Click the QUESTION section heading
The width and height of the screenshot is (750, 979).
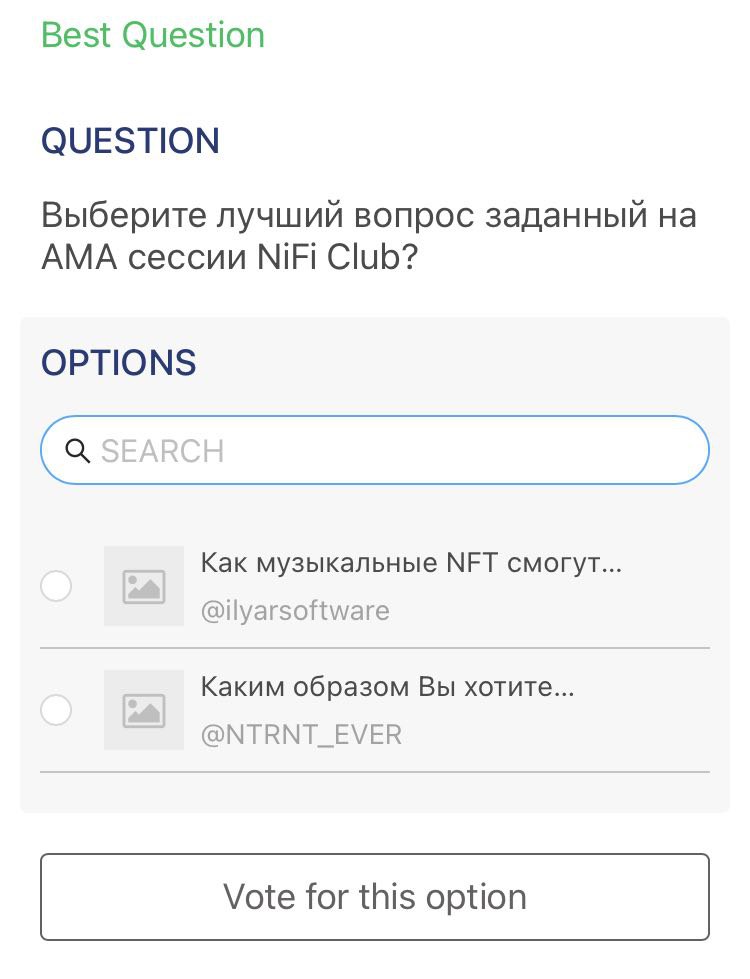coord(130,141)
